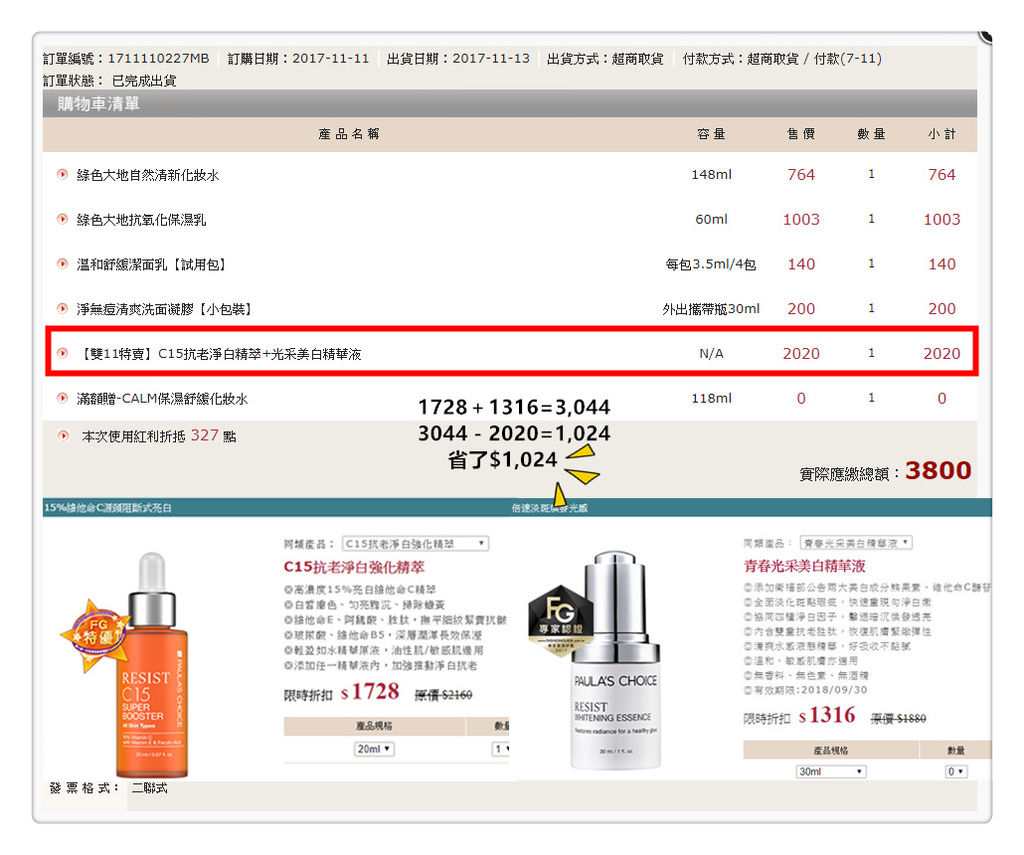Click the bullet icon beside 本次使用紅利折抵
The width and height of the screenshot is (1024, 855).
point(63,436)
